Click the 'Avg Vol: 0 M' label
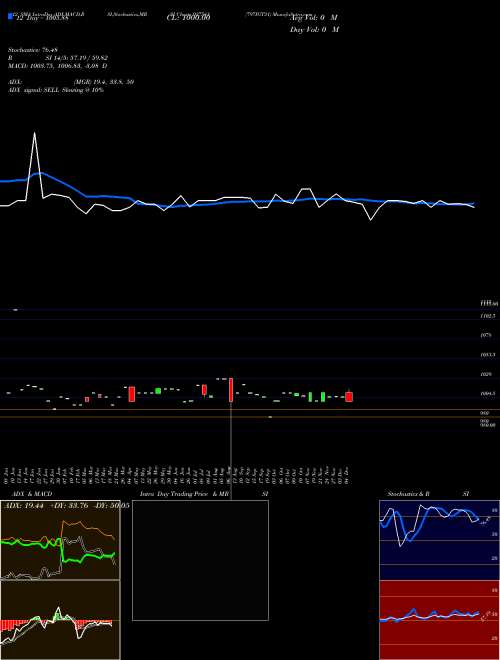The height and width of the screenshot is (660, 500). 314,18
